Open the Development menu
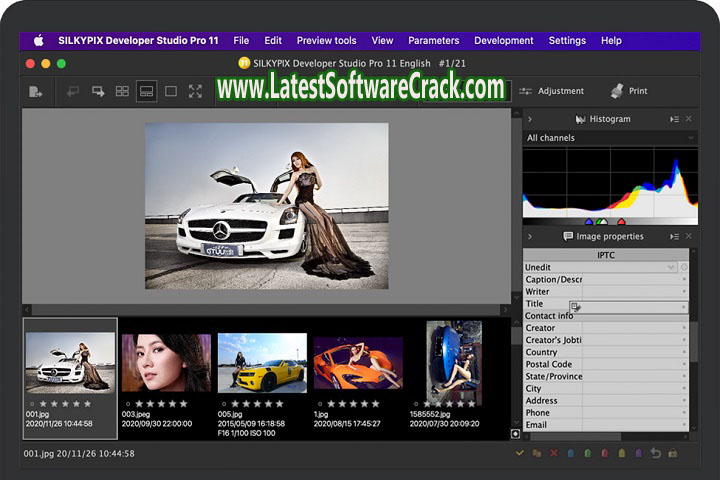The height and width of the screenshot is (480, 720). tap(503, 41)
